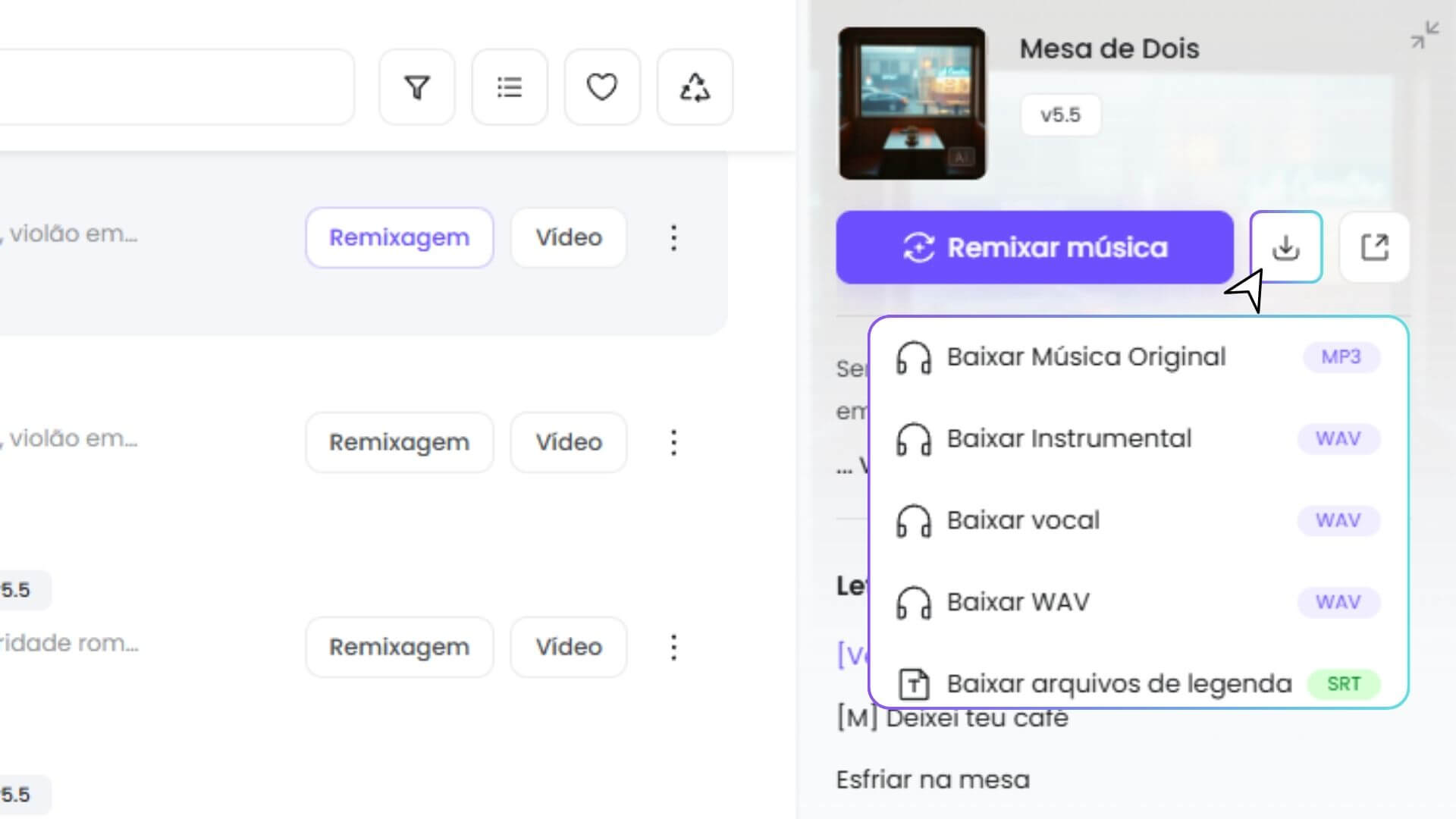Click the recycle icon in the toolbar
The height and width of the screenshot is (819, 1456).
pos(695,87)
